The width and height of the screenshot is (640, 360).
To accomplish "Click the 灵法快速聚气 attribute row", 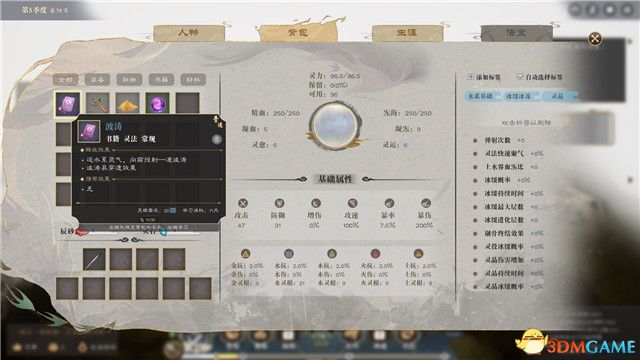I will point(508,153).
